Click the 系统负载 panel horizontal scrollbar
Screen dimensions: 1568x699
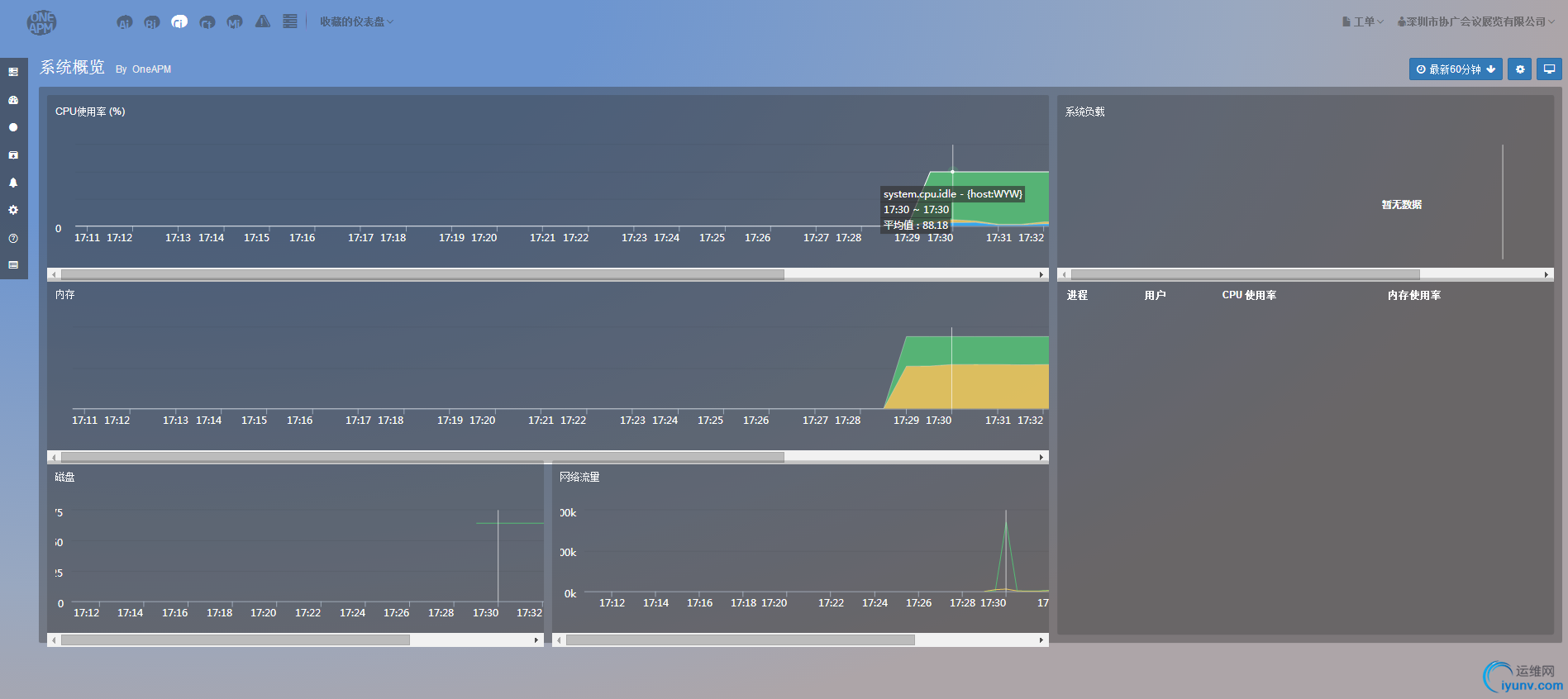click(x=1245, y=274)
